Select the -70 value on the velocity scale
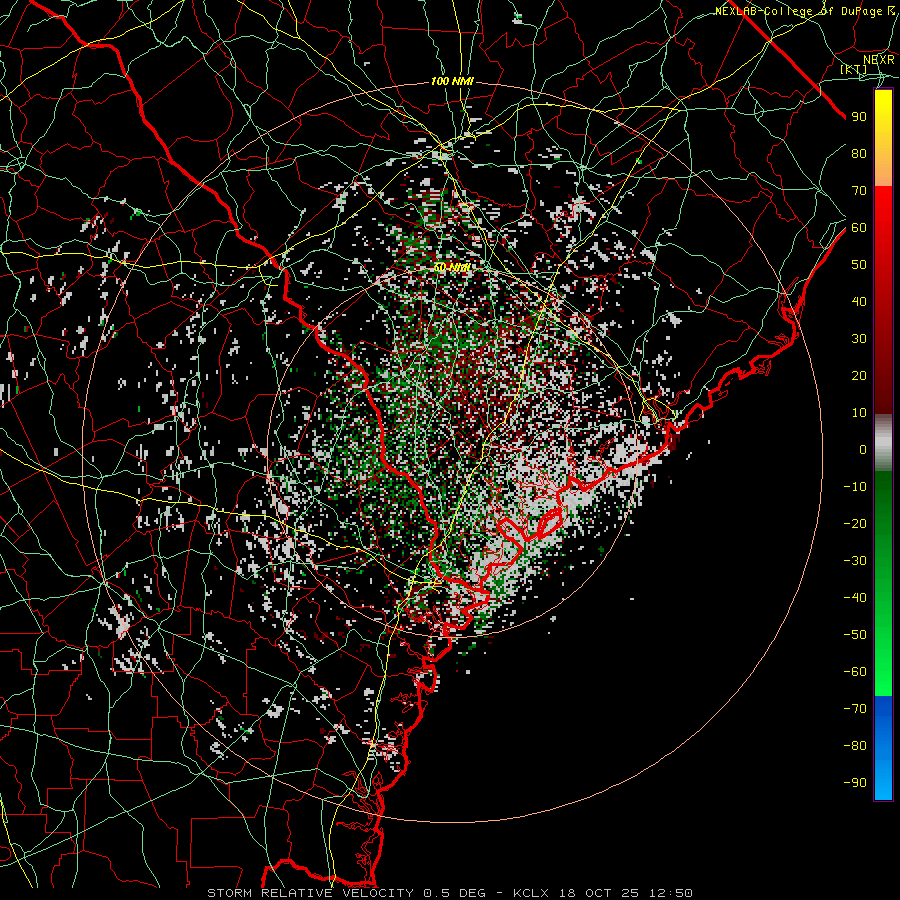Image resolution: width=900 pixels, height=900 pixels. click(x=855, y=708)
